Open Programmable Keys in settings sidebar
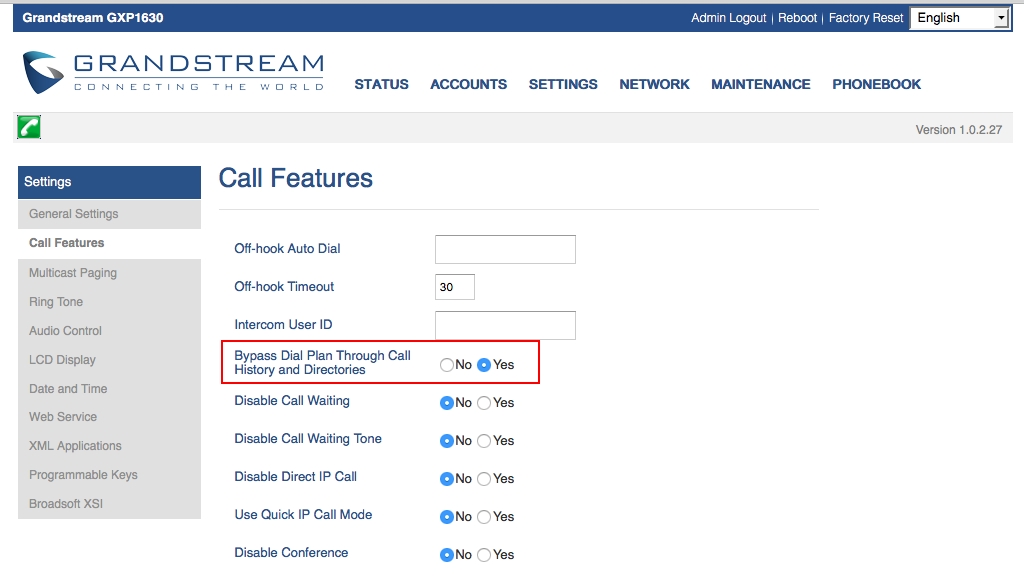1024x579 pixels. (x=83, y=475)
